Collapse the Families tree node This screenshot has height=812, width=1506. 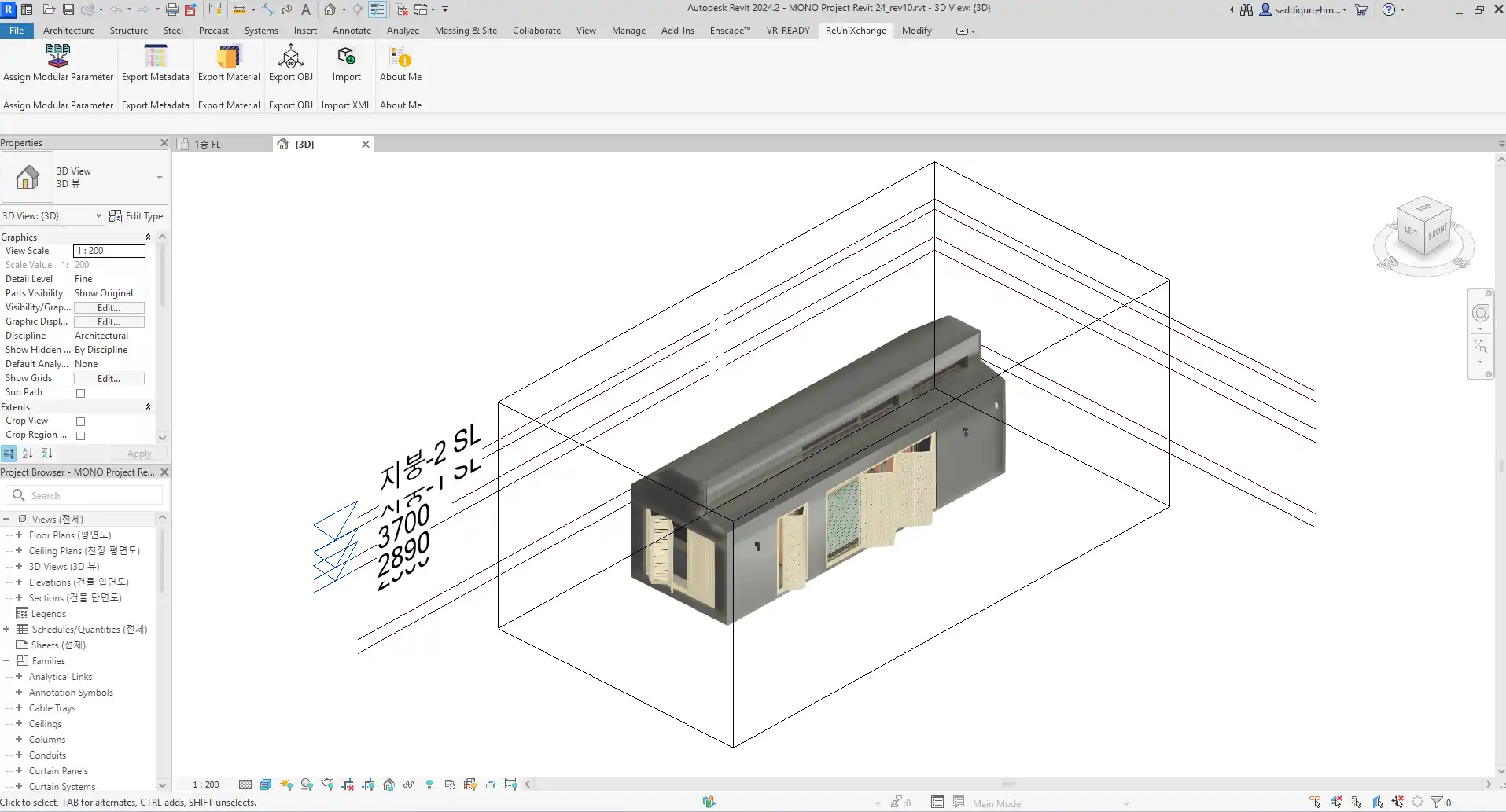tap(6, 660)
